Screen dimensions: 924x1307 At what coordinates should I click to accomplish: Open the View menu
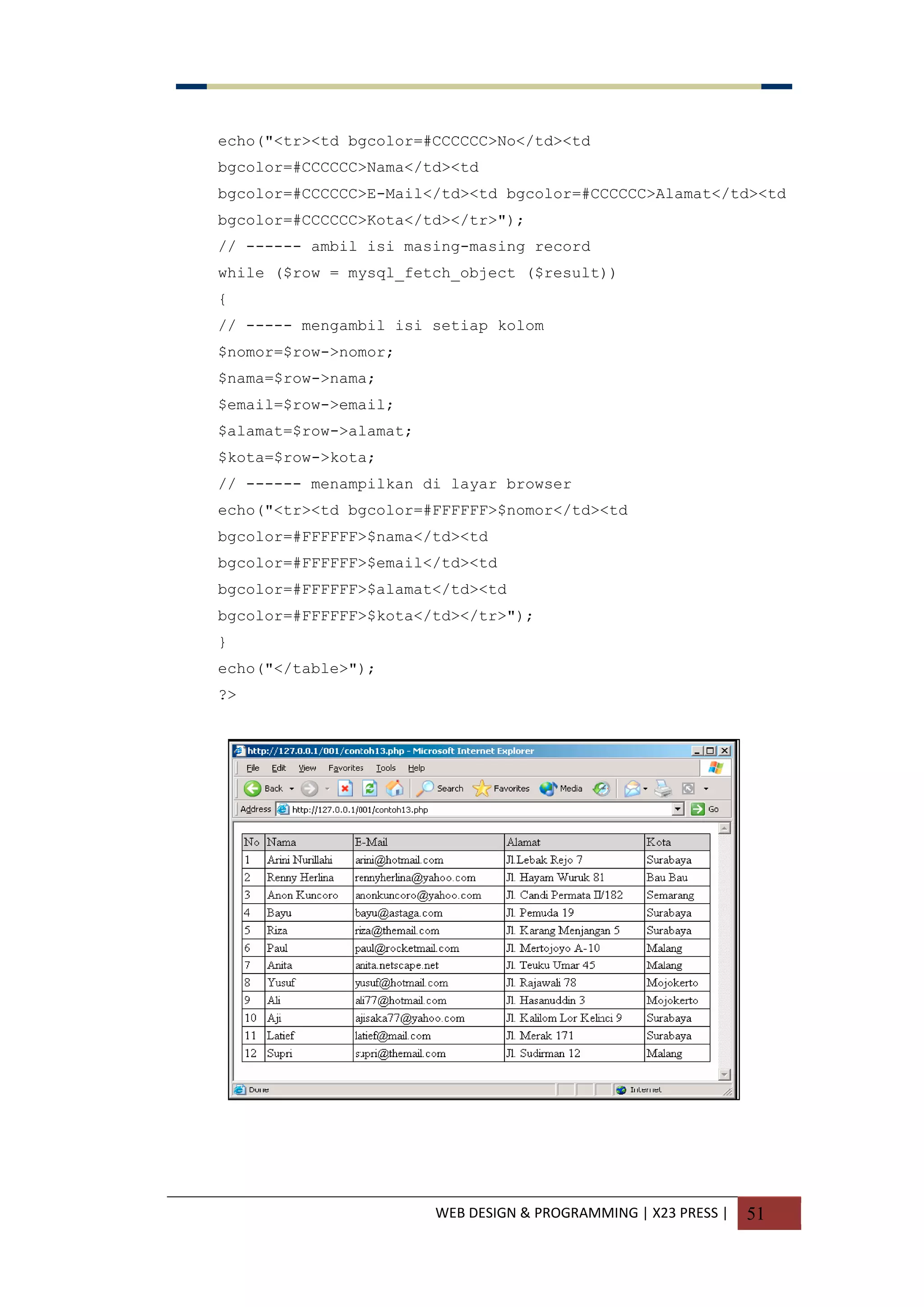coord(307,768)
